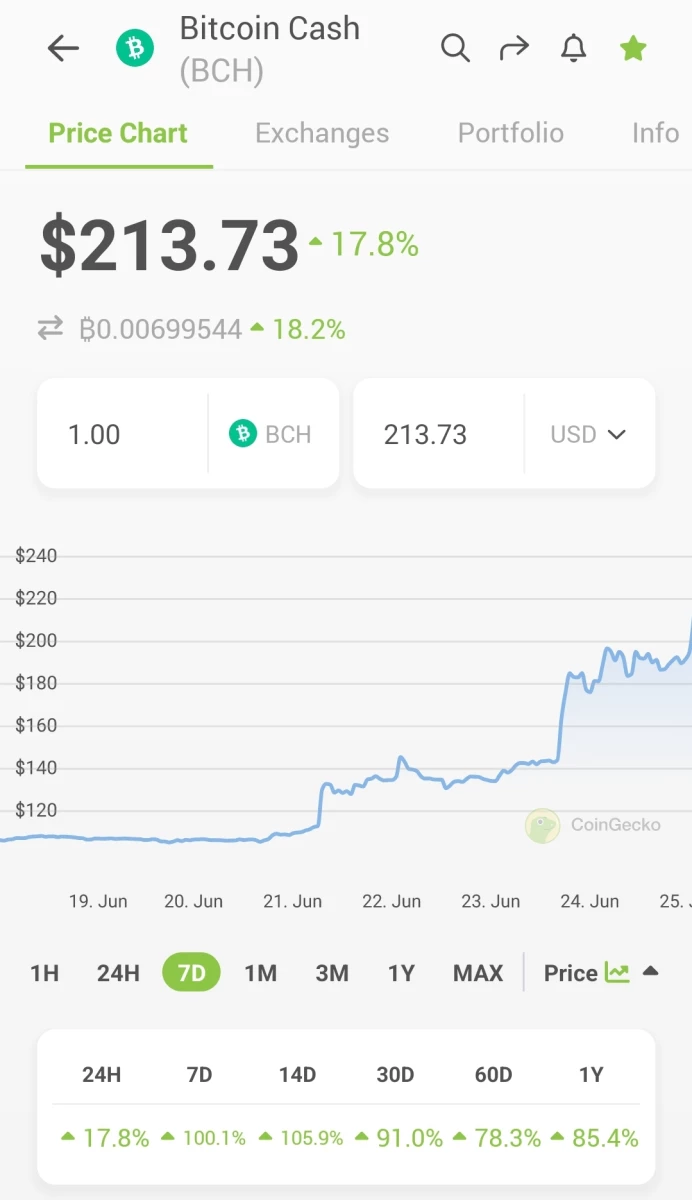Toggle the green favorite star
Viewport: 692px width, 1200px height.
(x=633, y=47)
